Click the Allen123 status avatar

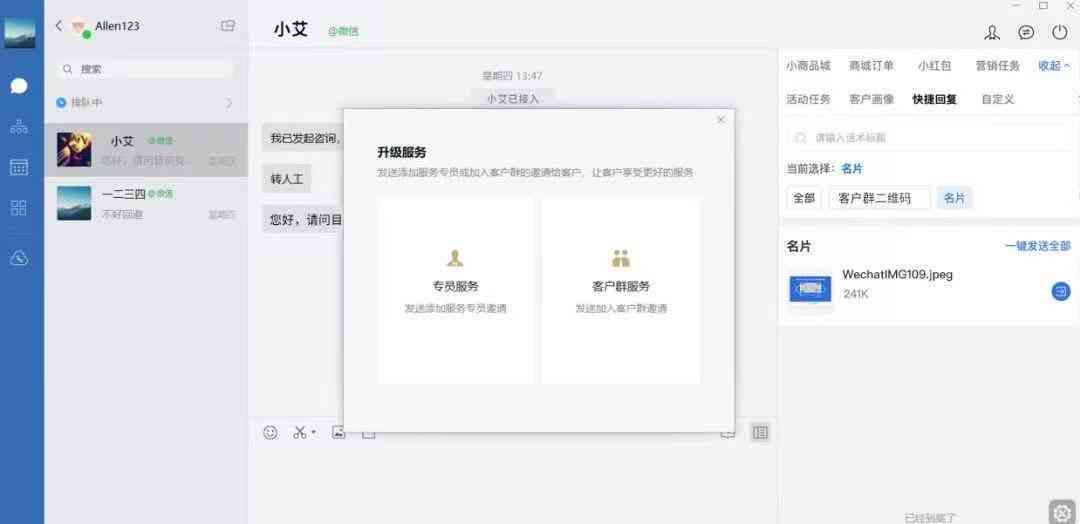point(81,27)
